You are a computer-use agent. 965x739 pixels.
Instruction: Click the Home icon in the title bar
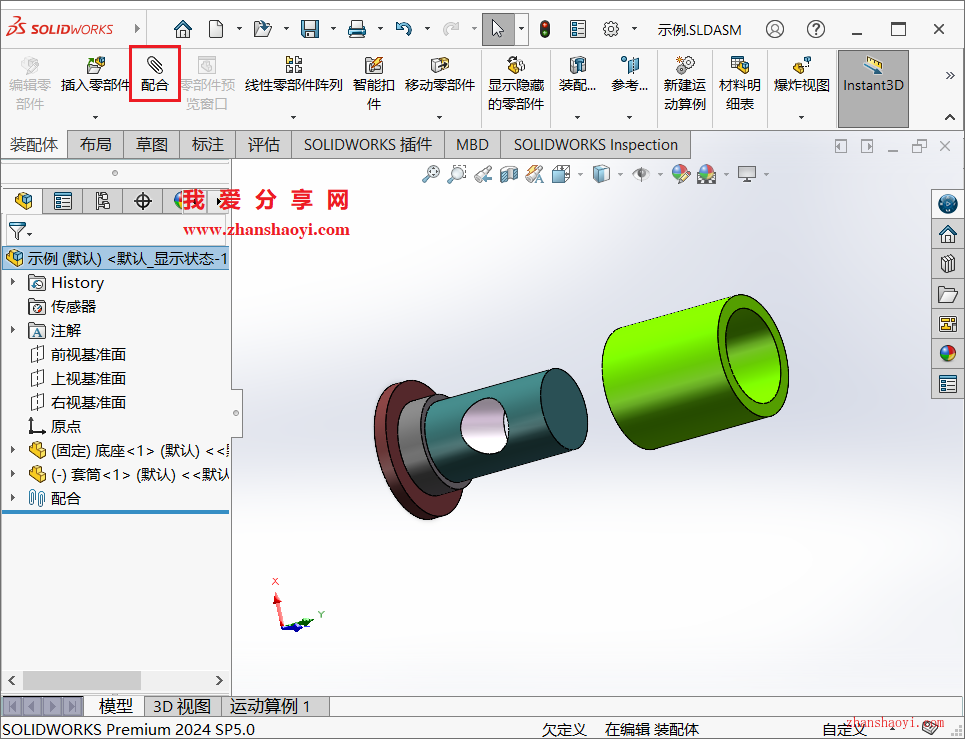(x=183, y=29)
